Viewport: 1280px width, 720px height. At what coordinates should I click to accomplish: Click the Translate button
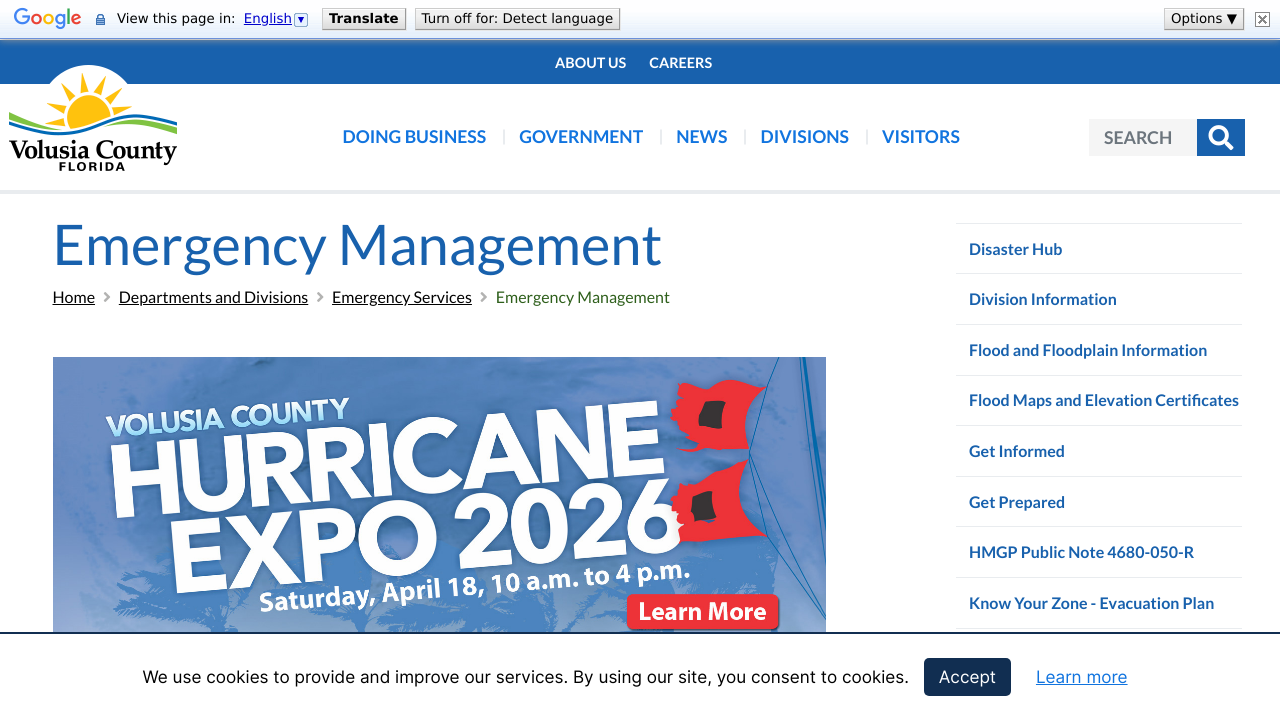[363, 18]
